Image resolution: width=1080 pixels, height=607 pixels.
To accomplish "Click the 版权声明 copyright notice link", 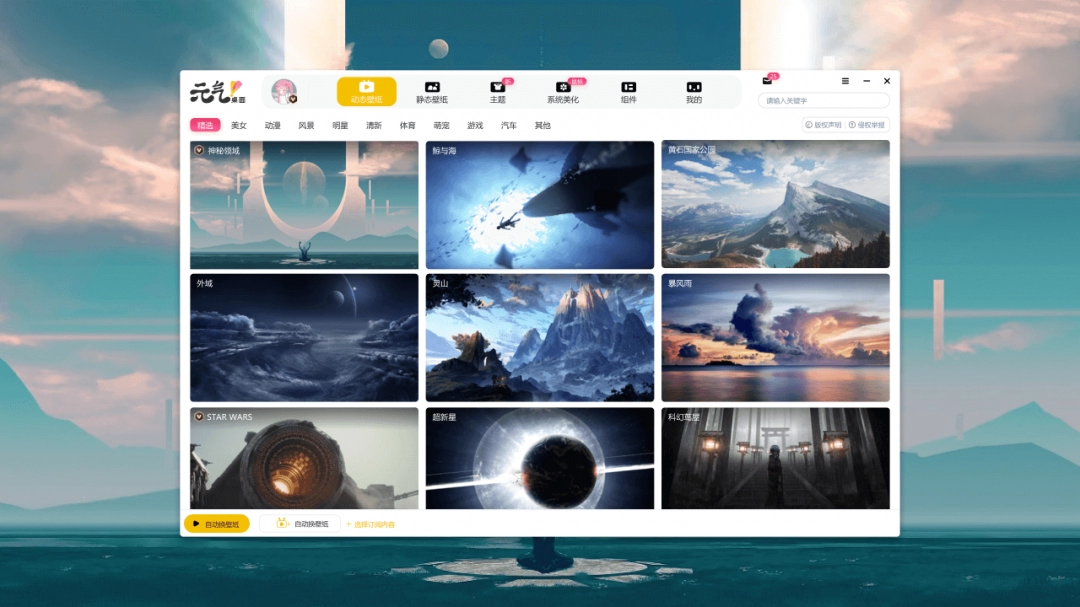I will pos(823,126).
